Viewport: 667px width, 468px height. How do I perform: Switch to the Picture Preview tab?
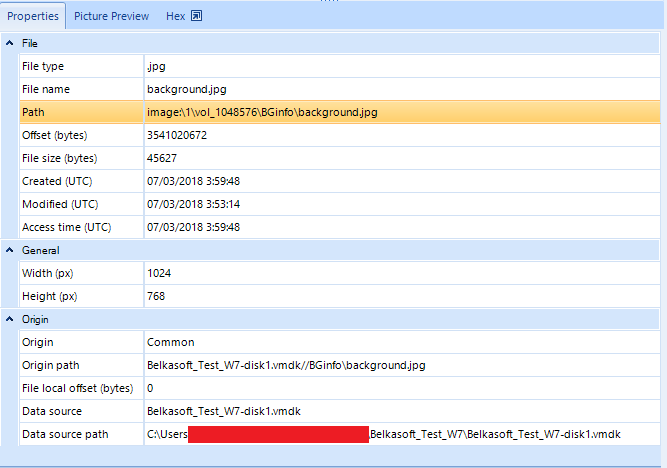pos(111,16)
